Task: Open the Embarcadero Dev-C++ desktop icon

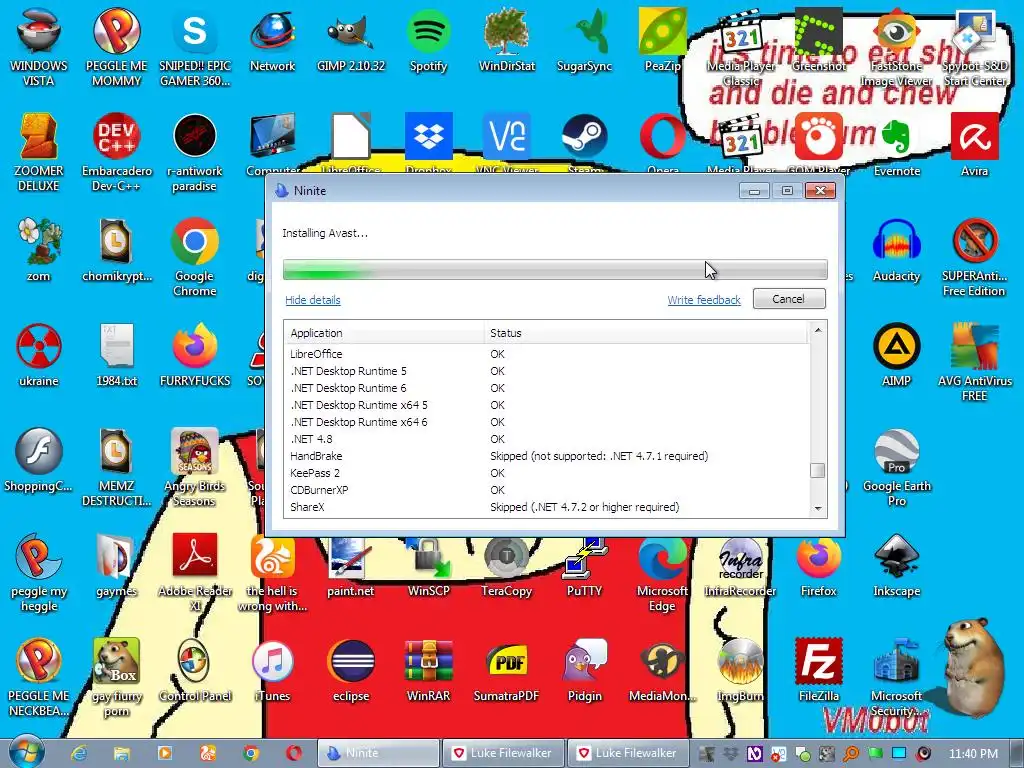Action: coord(117,152)
